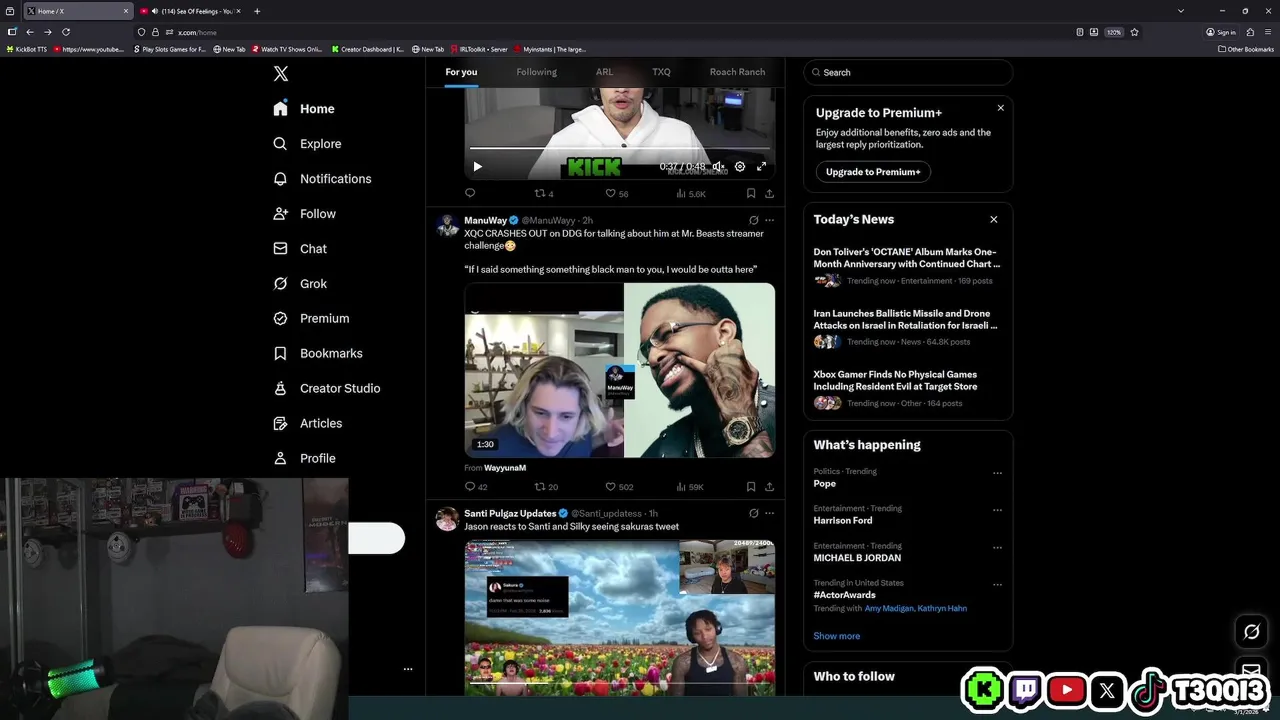Bookmark the ManuWay post
Viewport: 1280px width, 720px height.
click(x=750, y=487)
